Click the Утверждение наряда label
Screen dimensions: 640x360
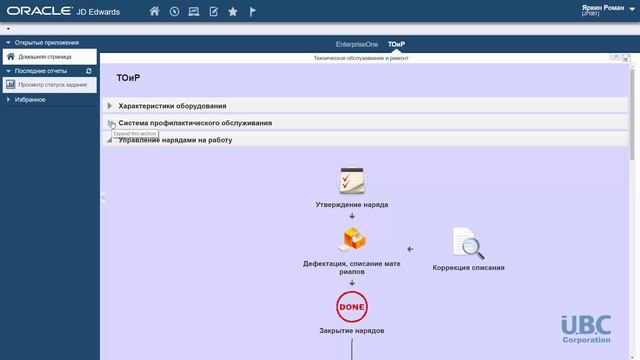click(x=352, y=204)
